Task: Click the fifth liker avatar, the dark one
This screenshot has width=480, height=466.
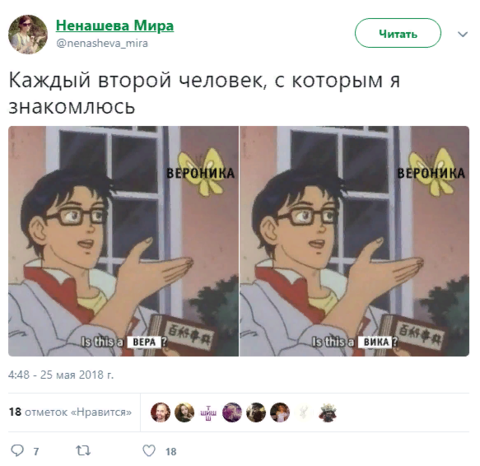Action: click(256, 412)
